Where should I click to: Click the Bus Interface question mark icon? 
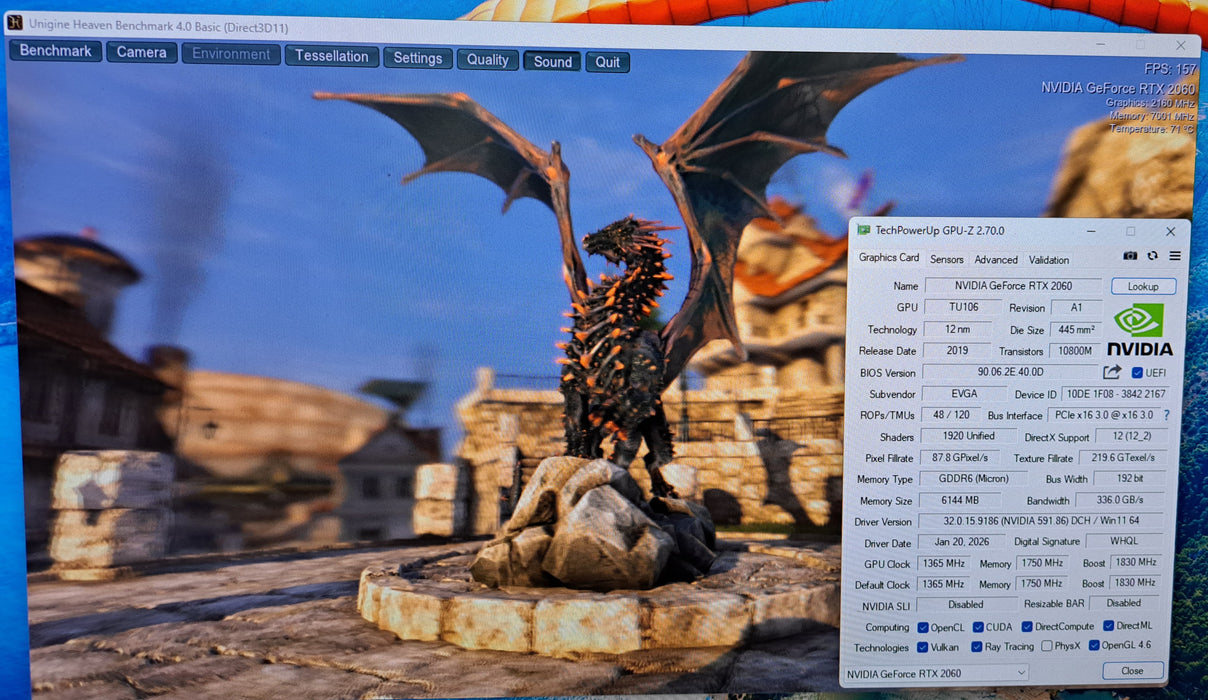(x=1166, y=415)
